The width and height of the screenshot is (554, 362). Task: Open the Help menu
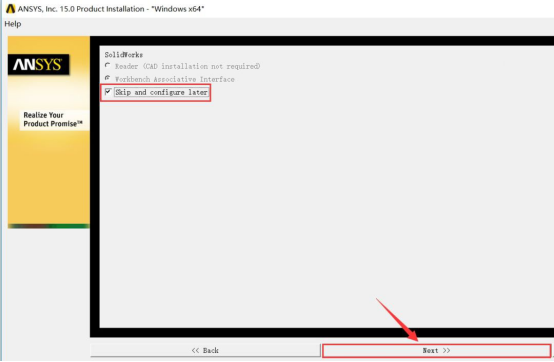[x=13, y=24]
